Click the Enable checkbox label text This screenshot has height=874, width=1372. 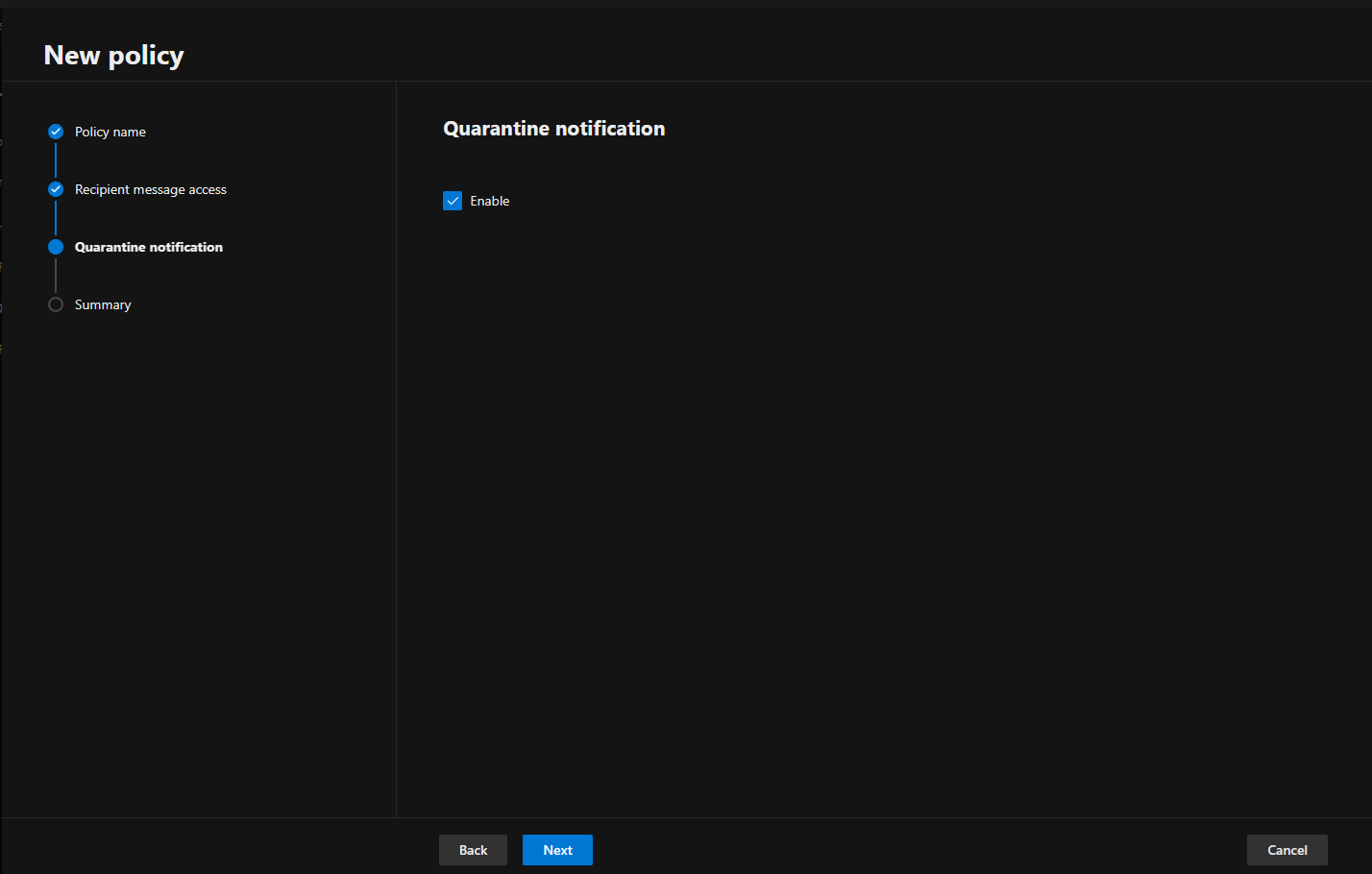click(489, 201)
